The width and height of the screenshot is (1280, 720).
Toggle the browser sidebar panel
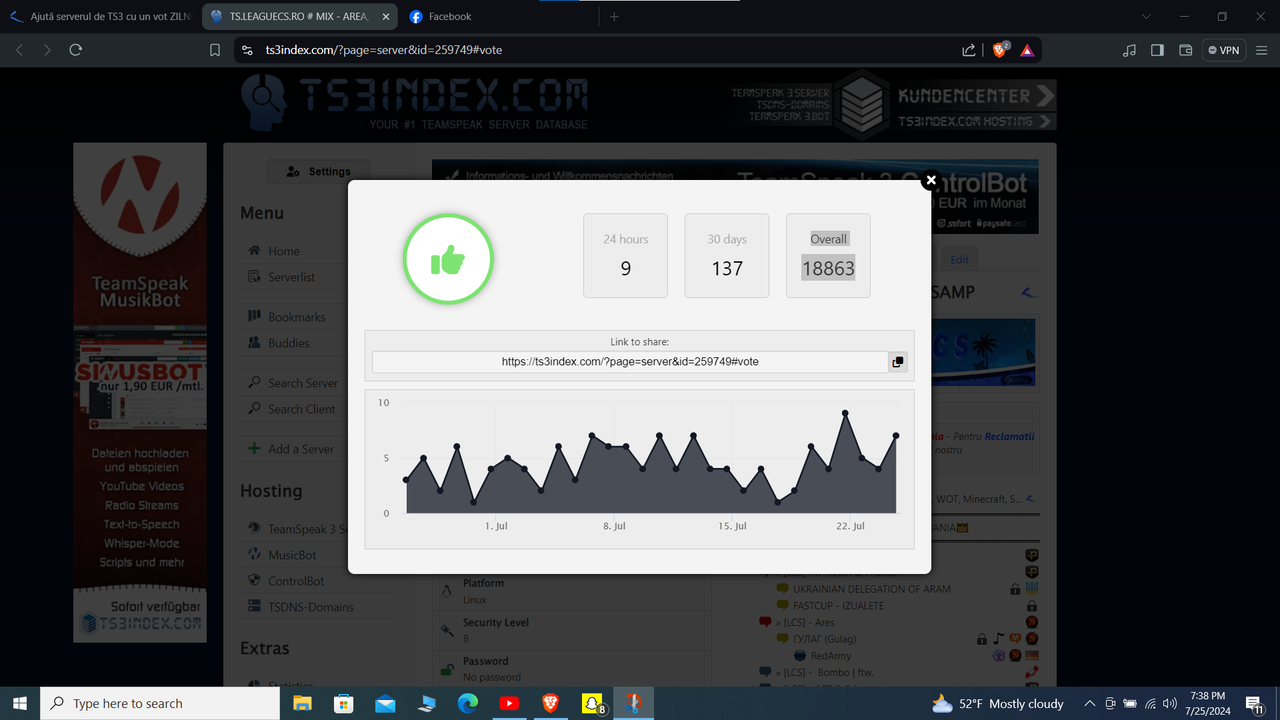(x=1158, y=50)
